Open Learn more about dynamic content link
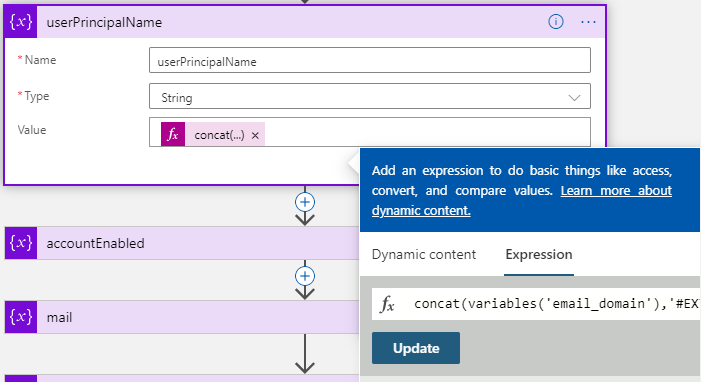The image size is (701, 382). tap(522, 200)
